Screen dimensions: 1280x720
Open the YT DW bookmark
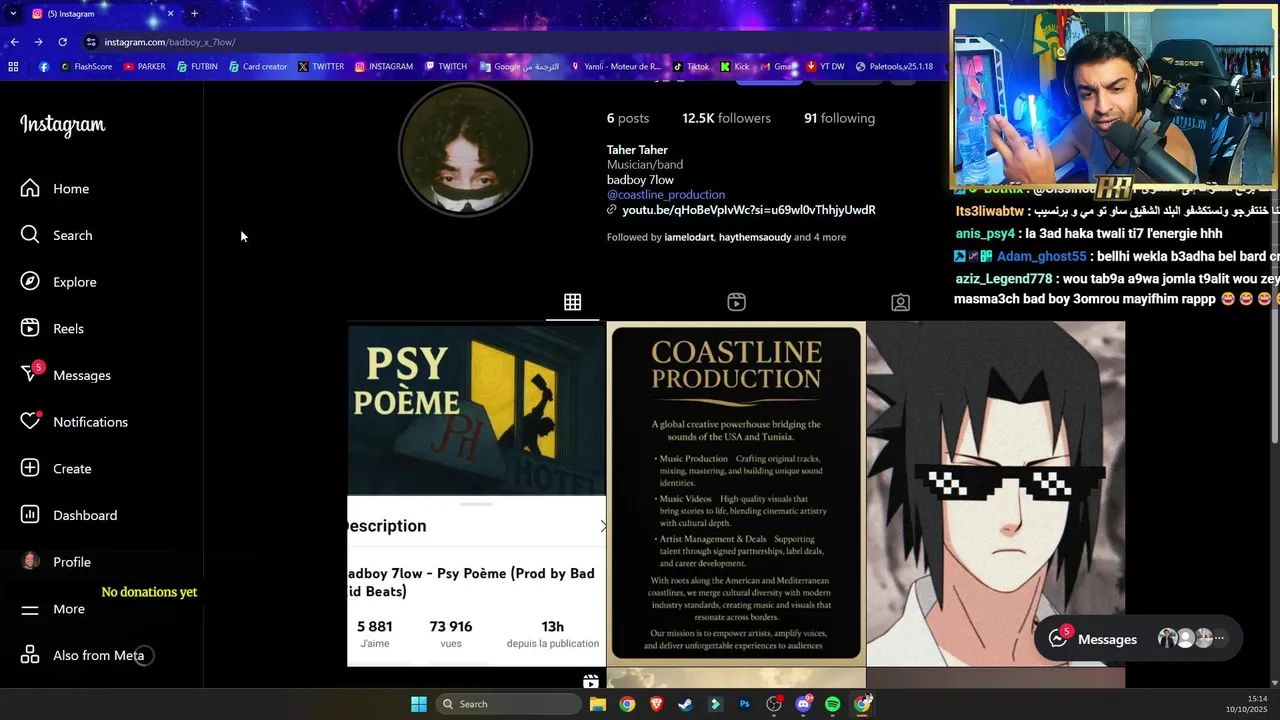(x=825, y=67)
